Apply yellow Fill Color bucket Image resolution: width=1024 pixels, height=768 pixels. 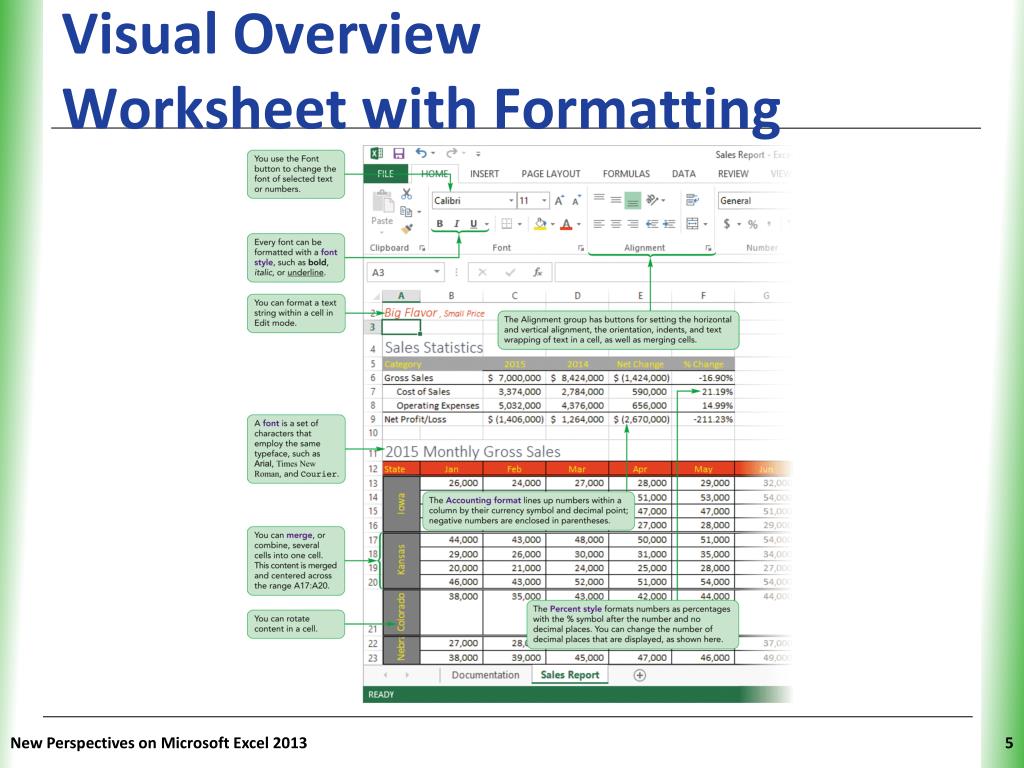coord(540,224)
